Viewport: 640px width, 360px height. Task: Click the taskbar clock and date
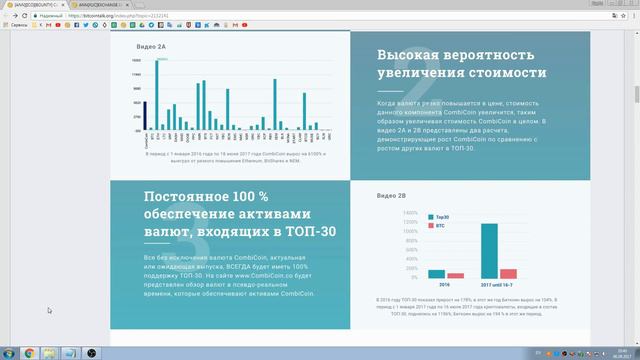[622, 353]
